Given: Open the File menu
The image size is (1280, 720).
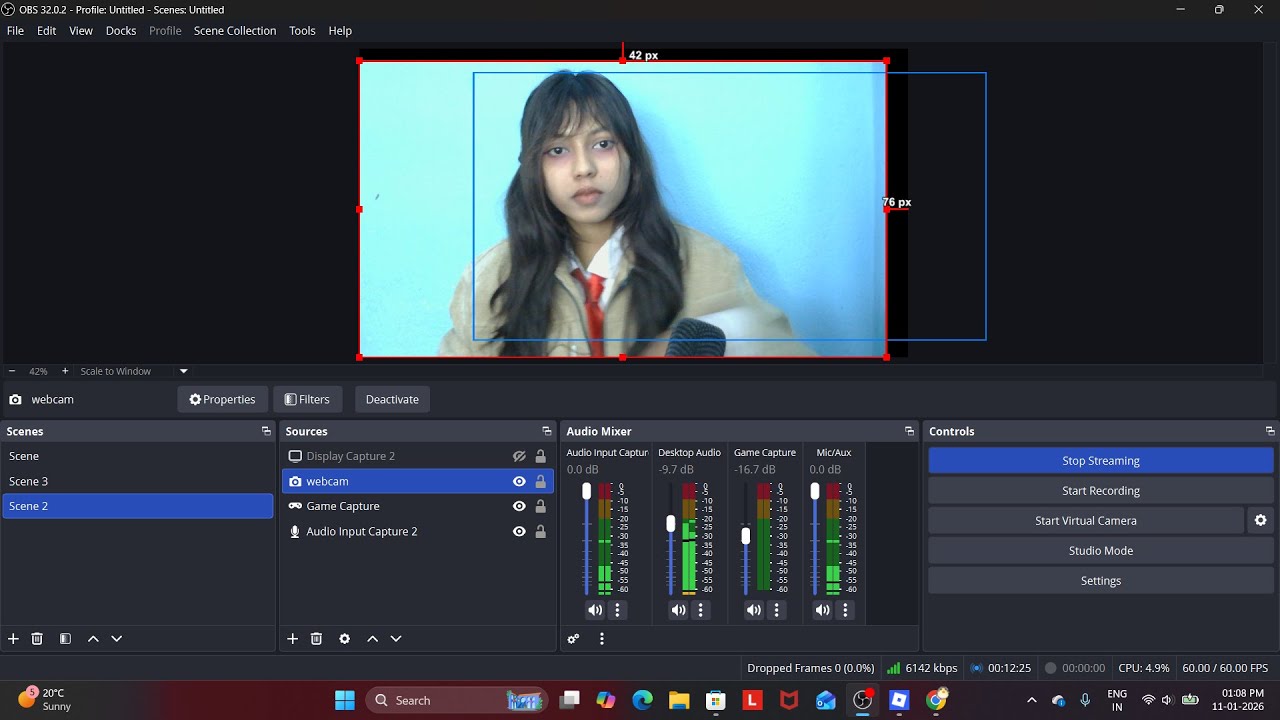Looking at the screenshot, I should pos(15,31).
